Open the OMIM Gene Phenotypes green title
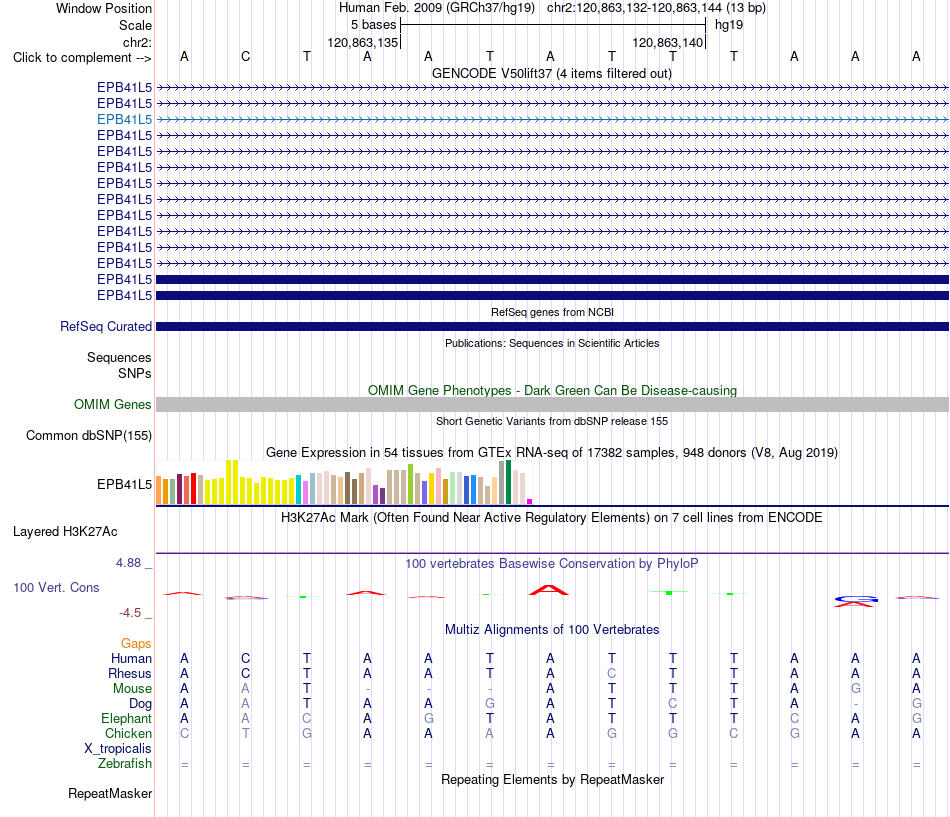The image size is (950, 817). pos(552,390)
